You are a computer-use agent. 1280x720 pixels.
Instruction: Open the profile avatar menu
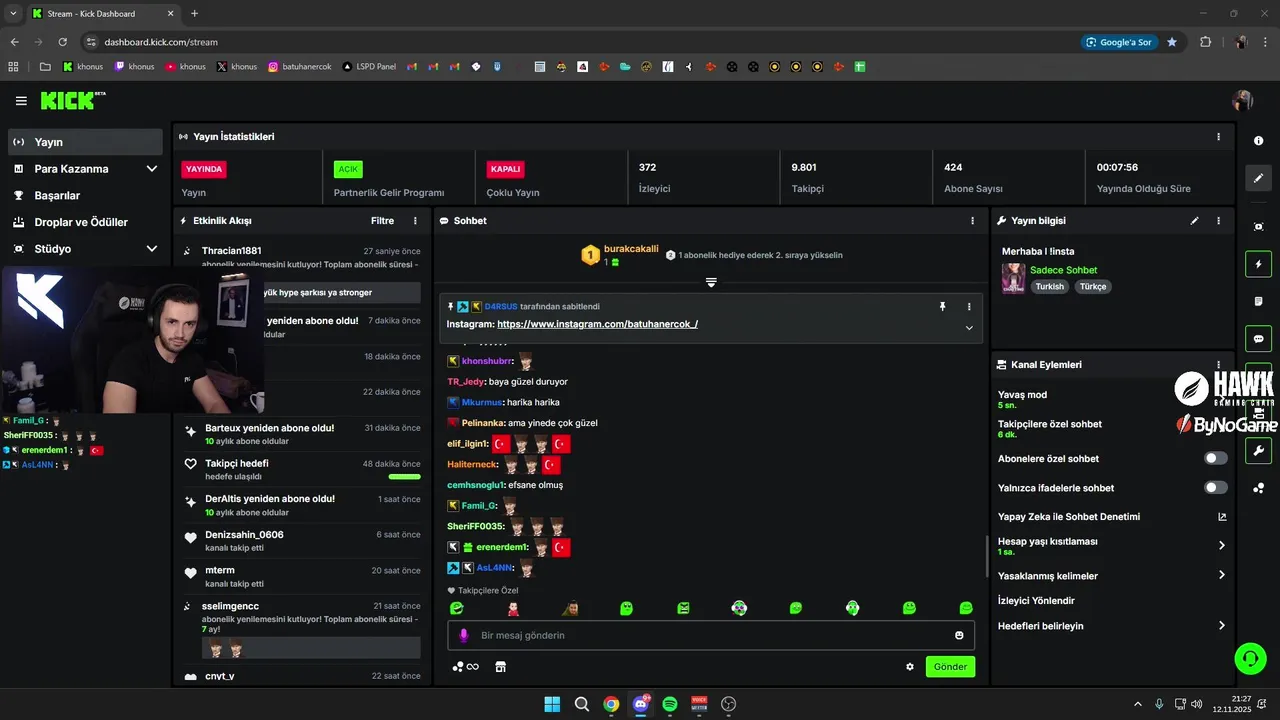tap(1243, 101)
